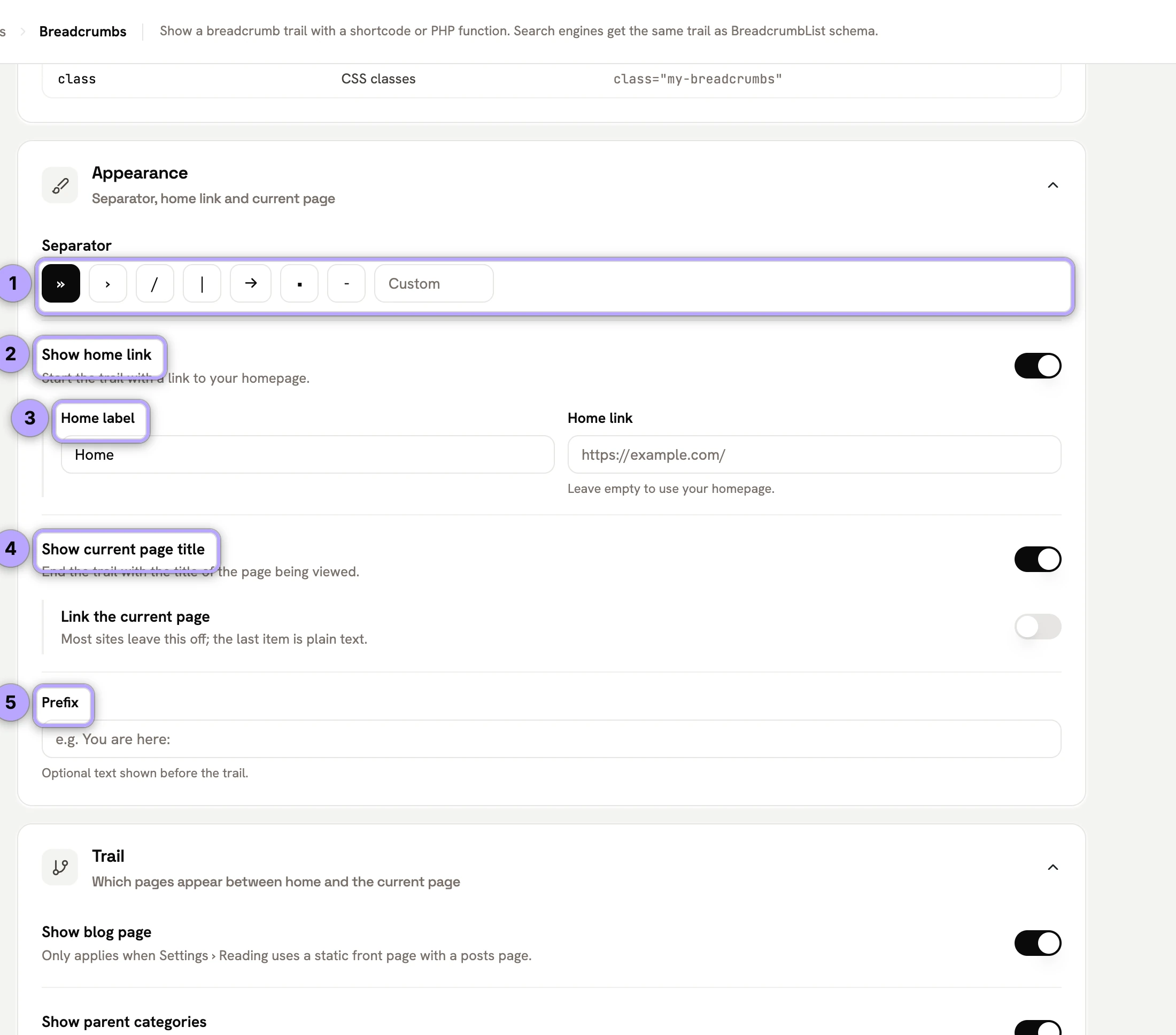
Task: Enable Link the current page toggle
Action: [x=1038, y=627]
